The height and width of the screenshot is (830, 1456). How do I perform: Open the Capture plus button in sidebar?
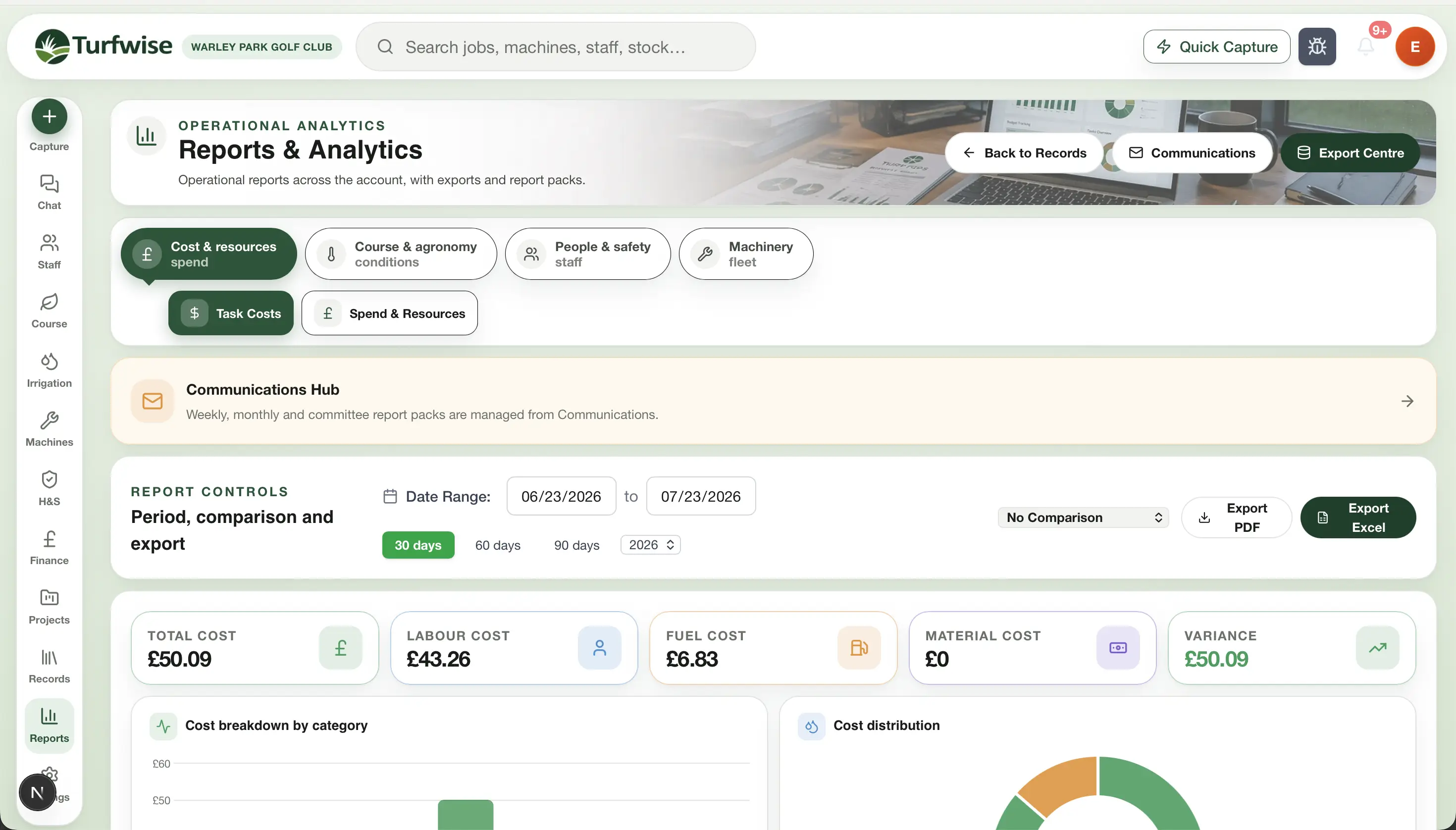(49, 116)
